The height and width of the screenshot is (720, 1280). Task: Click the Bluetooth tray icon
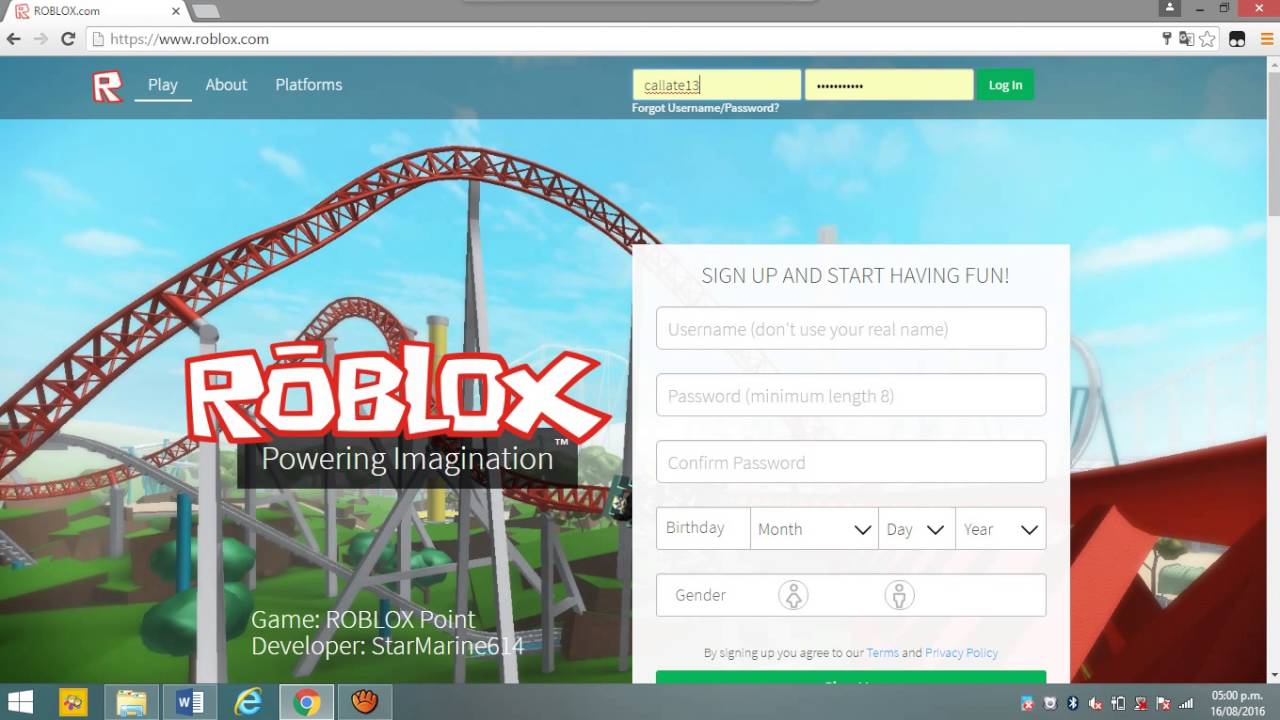[1073, 703]
